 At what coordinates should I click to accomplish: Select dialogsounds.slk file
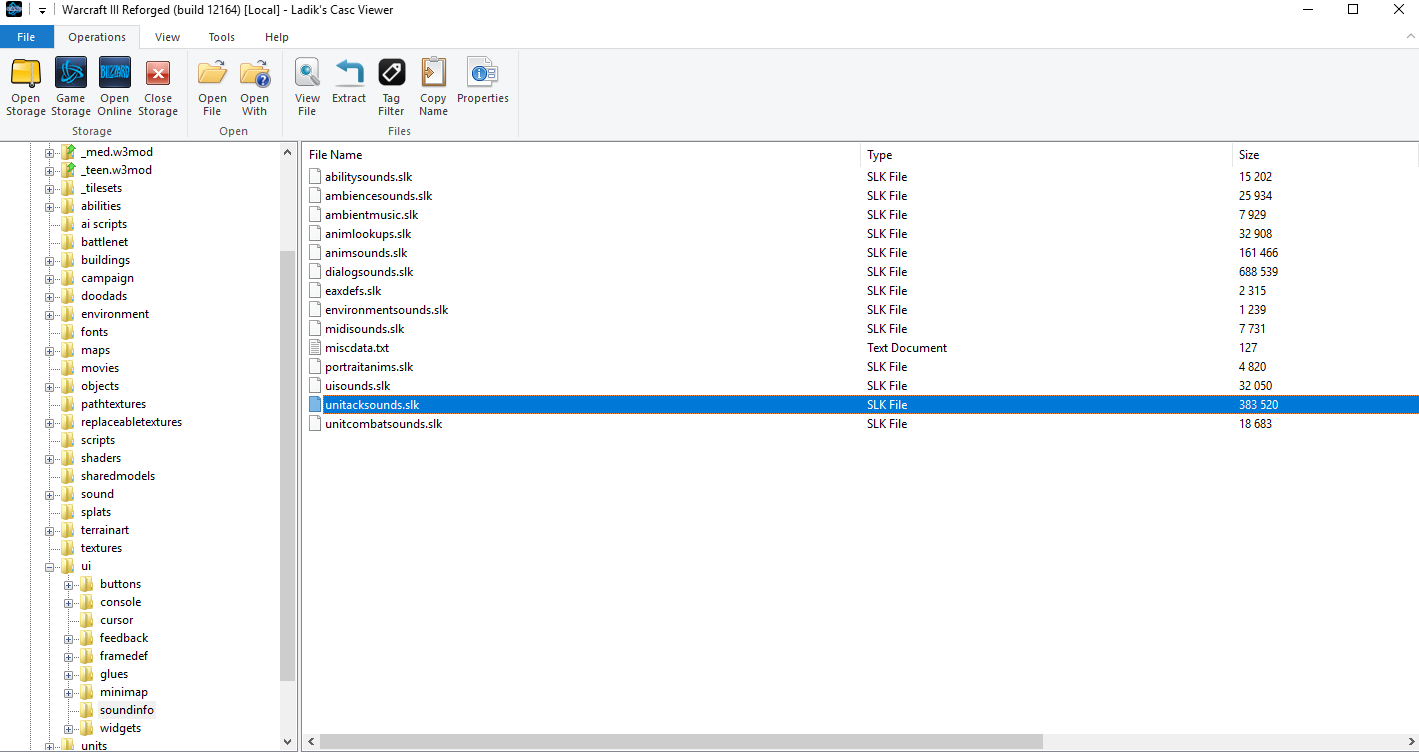(x=369, y=272)
